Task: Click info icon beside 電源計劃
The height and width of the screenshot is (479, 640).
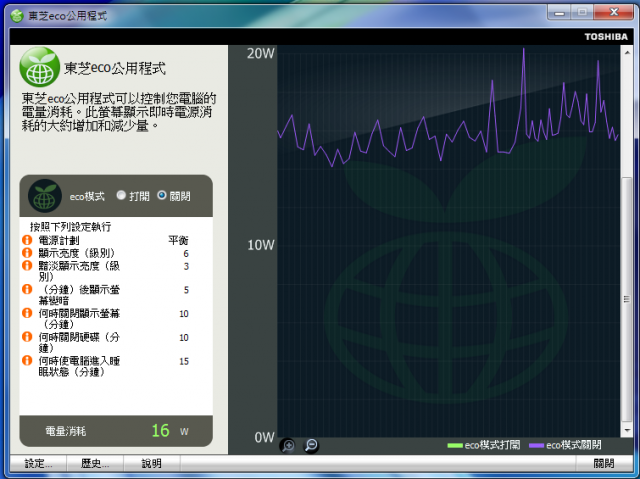Action: [x=27, y=240]
